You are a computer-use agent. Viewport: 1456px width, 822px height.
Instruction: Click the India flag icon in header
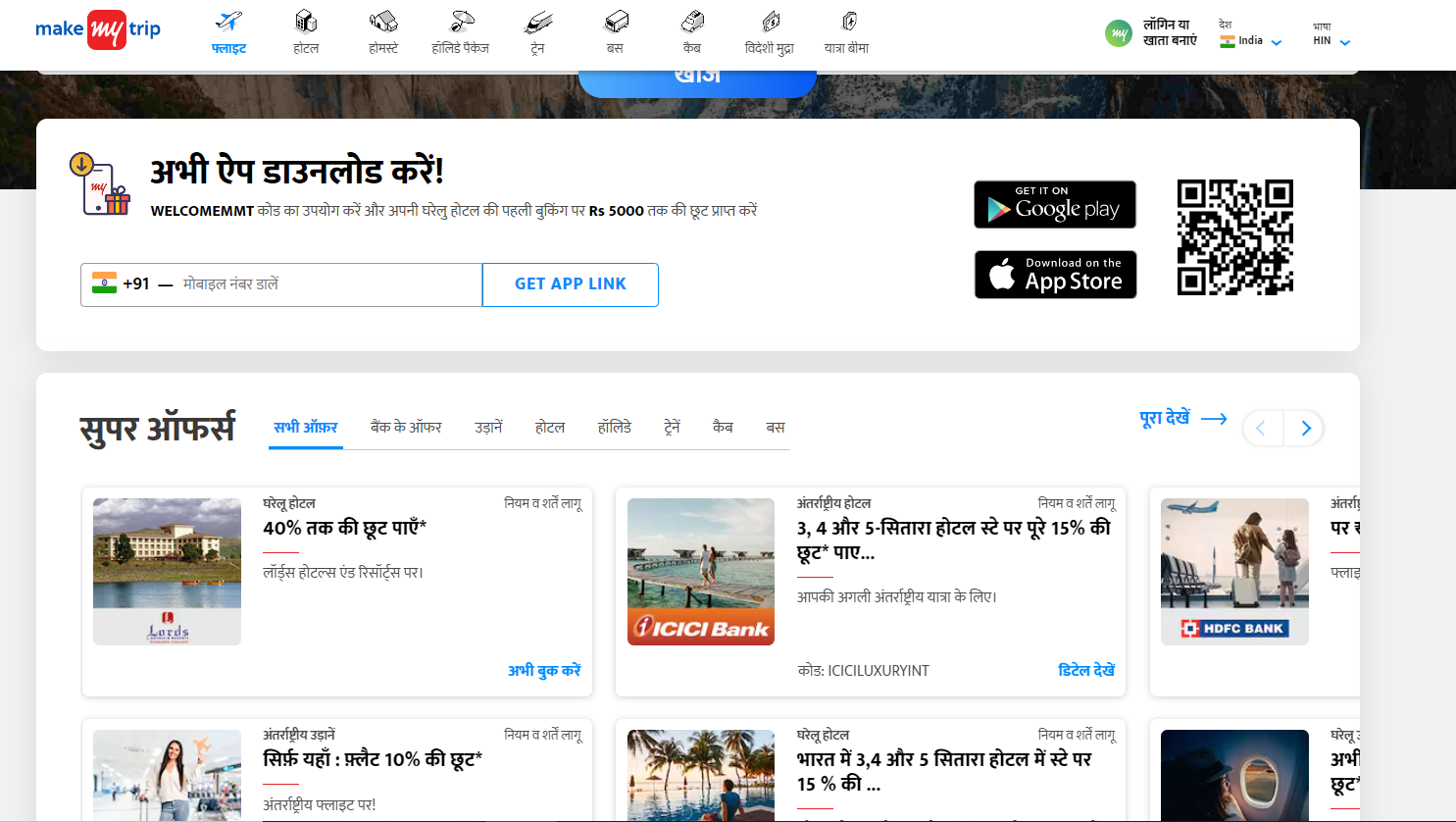click(1227, 41)
